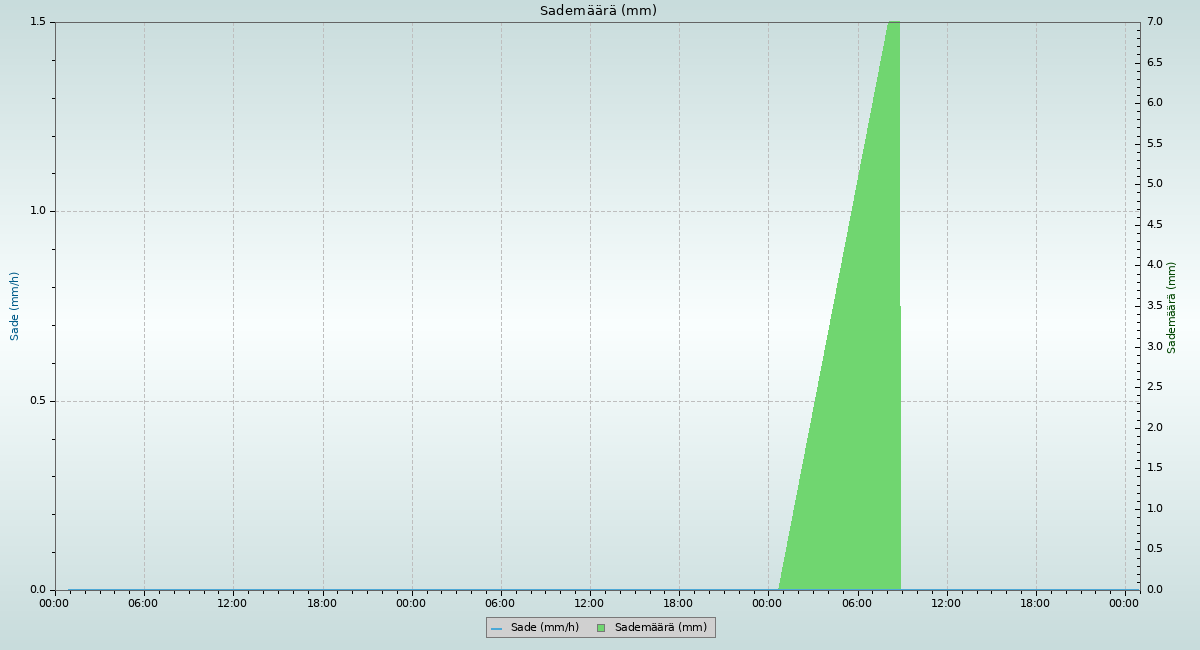Viewport: 1200px width, 650px height.
Task: Click the left axis title 'Sade (mm/h)'
Action: (x=15, y=306)
